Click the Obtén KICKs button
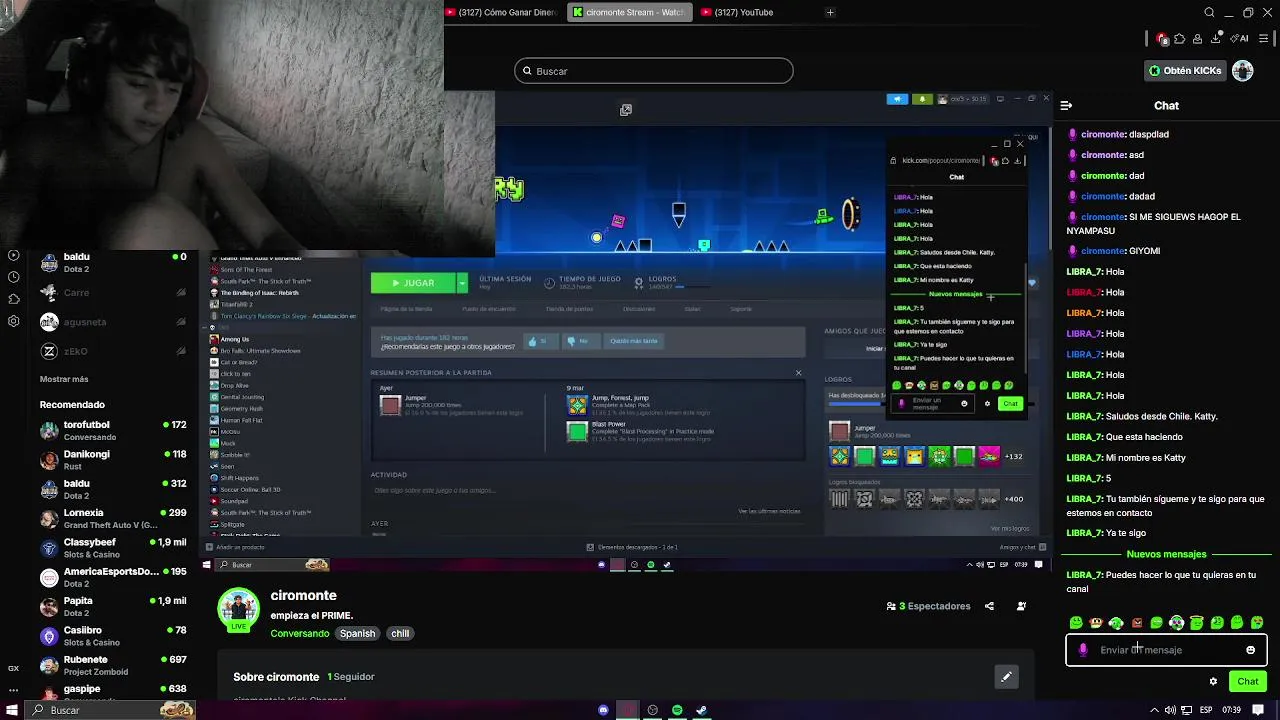Viewport: 1280px width, 720px height. point(1185,71)
